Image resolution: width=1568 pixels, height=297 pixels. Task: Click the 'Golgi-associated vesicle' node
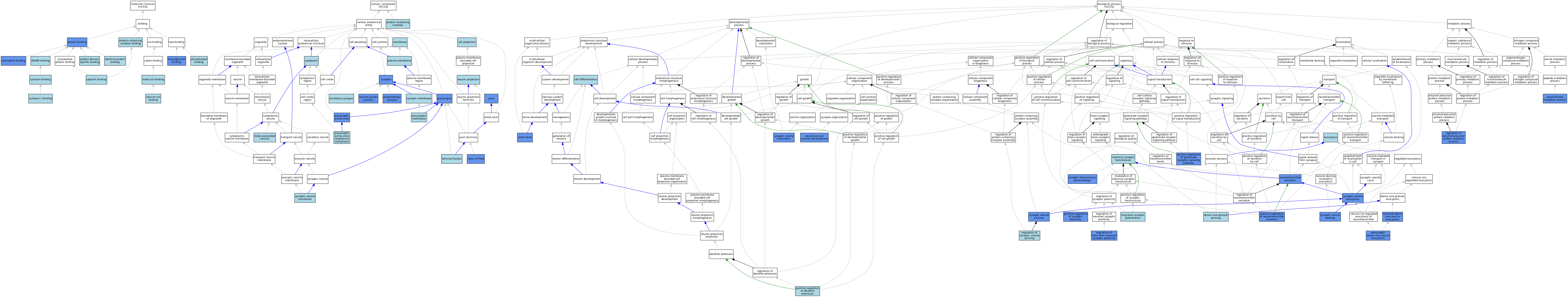(x=265, y=137)
